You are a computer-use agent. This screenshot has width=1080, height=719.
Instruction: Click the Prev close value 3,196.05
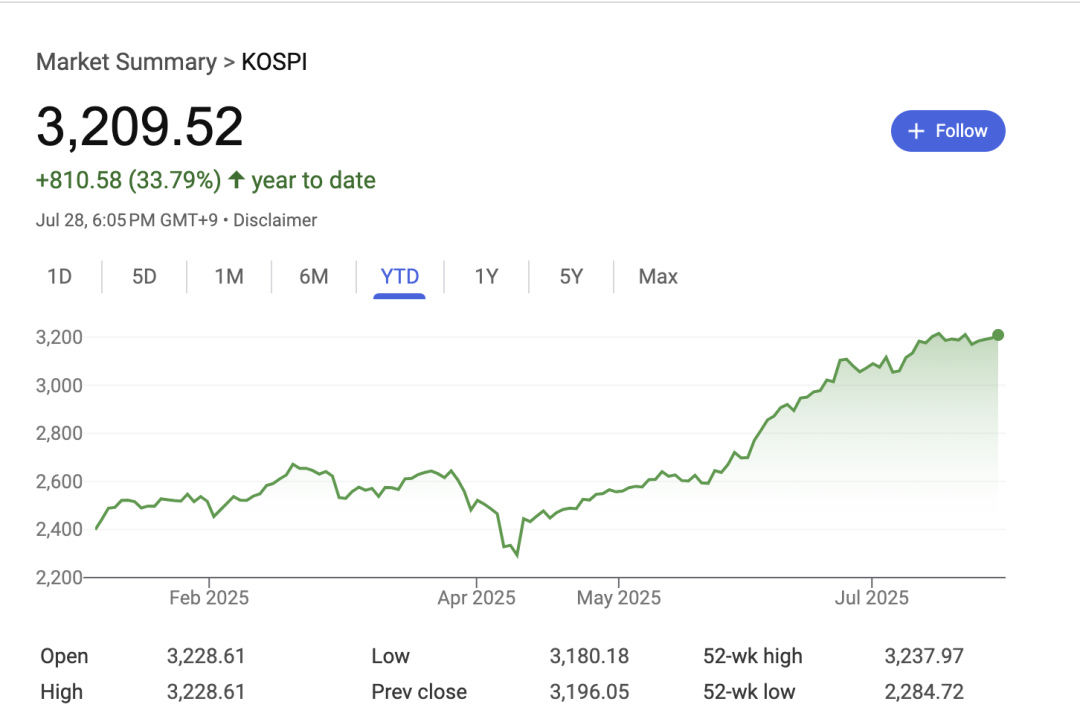pyautogui.click(x=589, y=691)
